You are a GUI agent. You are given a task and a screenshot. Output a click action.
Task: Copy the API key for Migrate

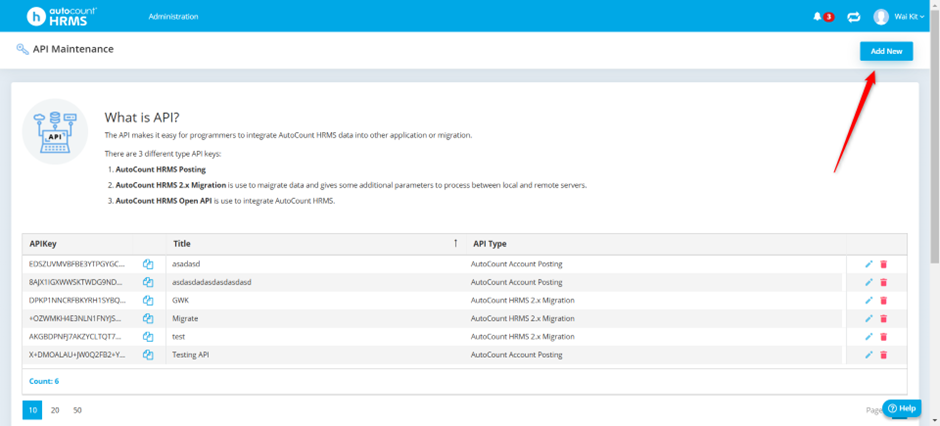pos(148,318)
